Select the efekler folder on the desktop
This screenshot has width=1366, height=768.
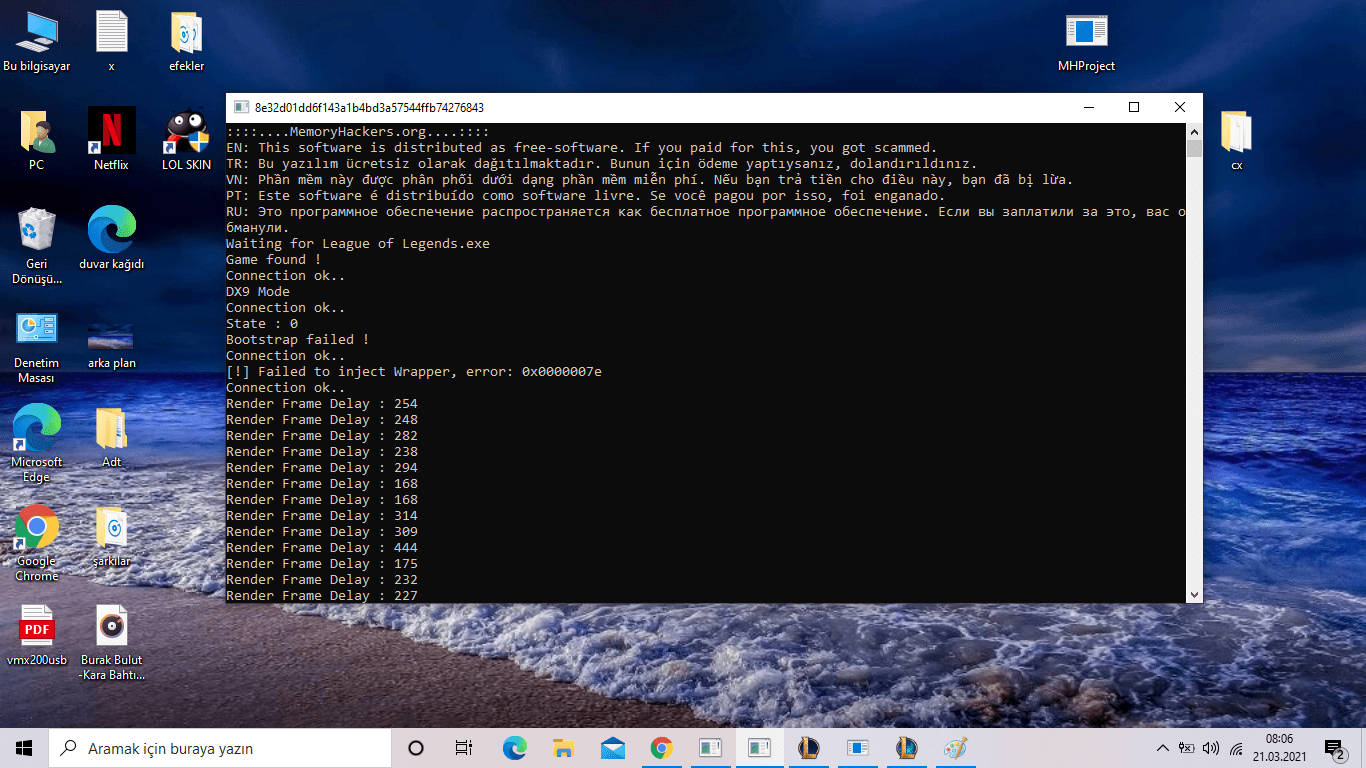(x=187, y=41)
